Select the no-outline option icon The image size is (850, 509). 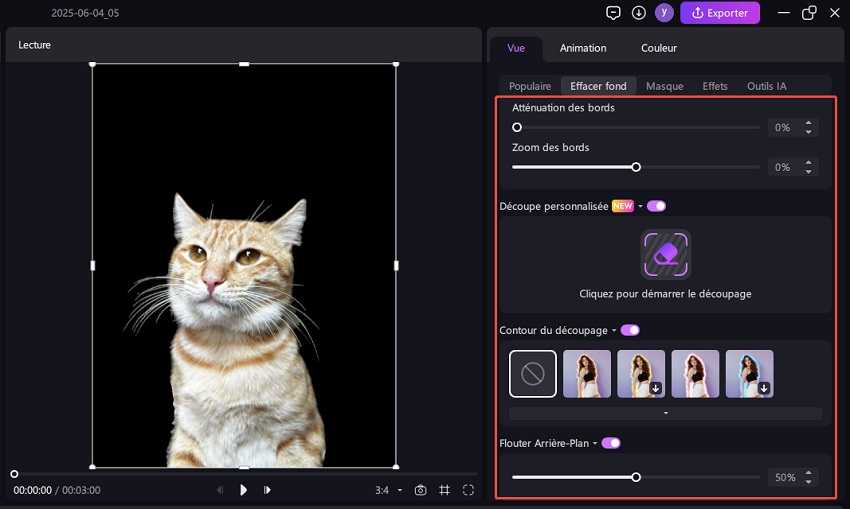tap(532, 374)
